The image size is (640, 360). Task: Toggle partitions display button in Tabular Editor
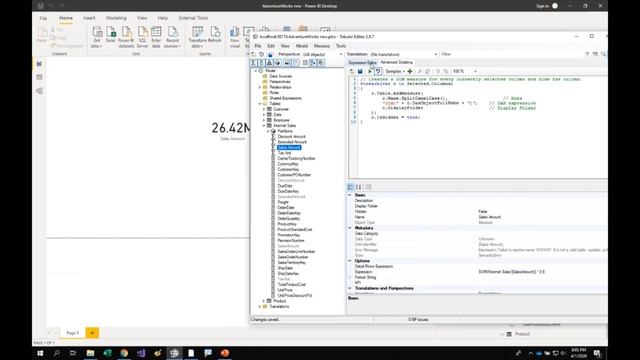(x=278, y=63)
